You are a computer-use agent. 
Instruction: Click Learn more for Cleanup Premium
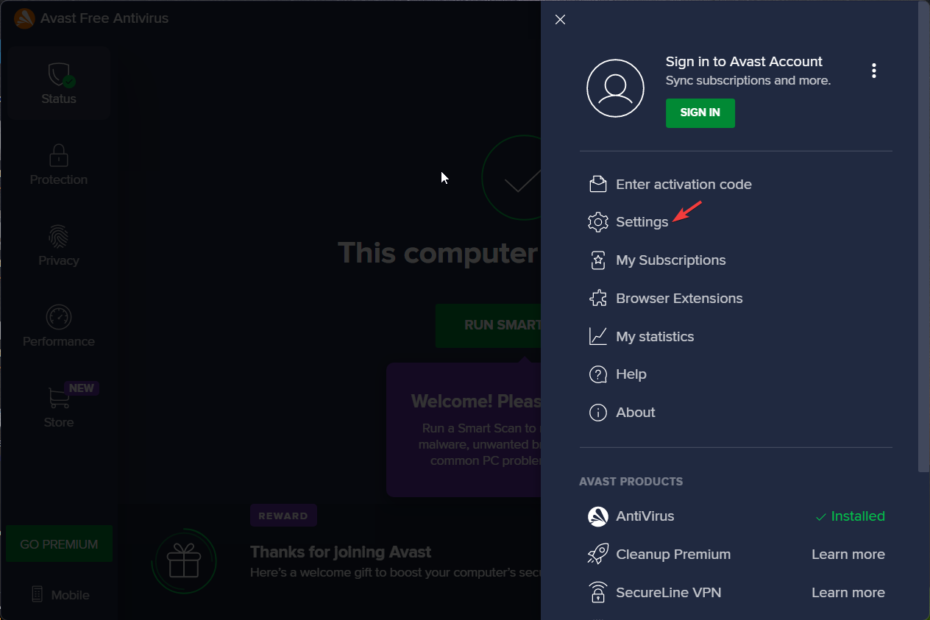(848, 554)
